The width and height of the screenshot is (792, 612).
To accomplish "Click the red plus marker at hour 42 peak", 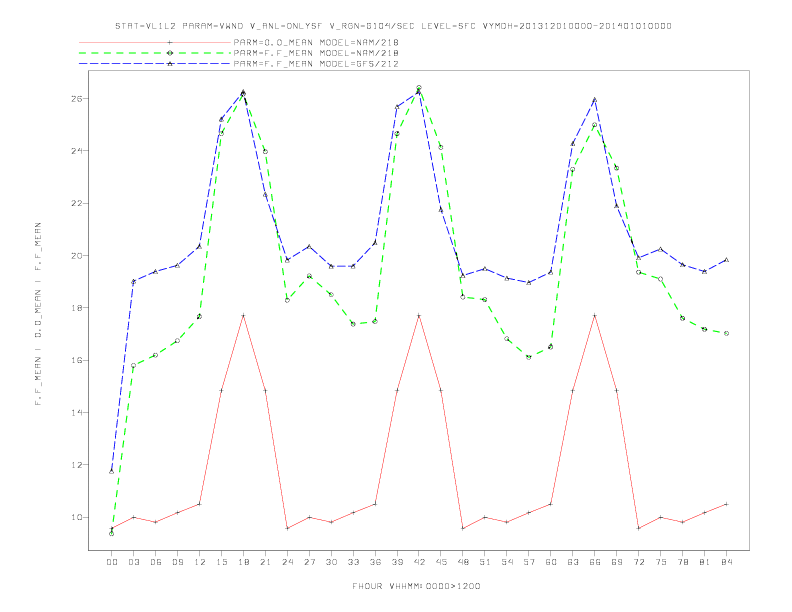I will click(419, 316).
